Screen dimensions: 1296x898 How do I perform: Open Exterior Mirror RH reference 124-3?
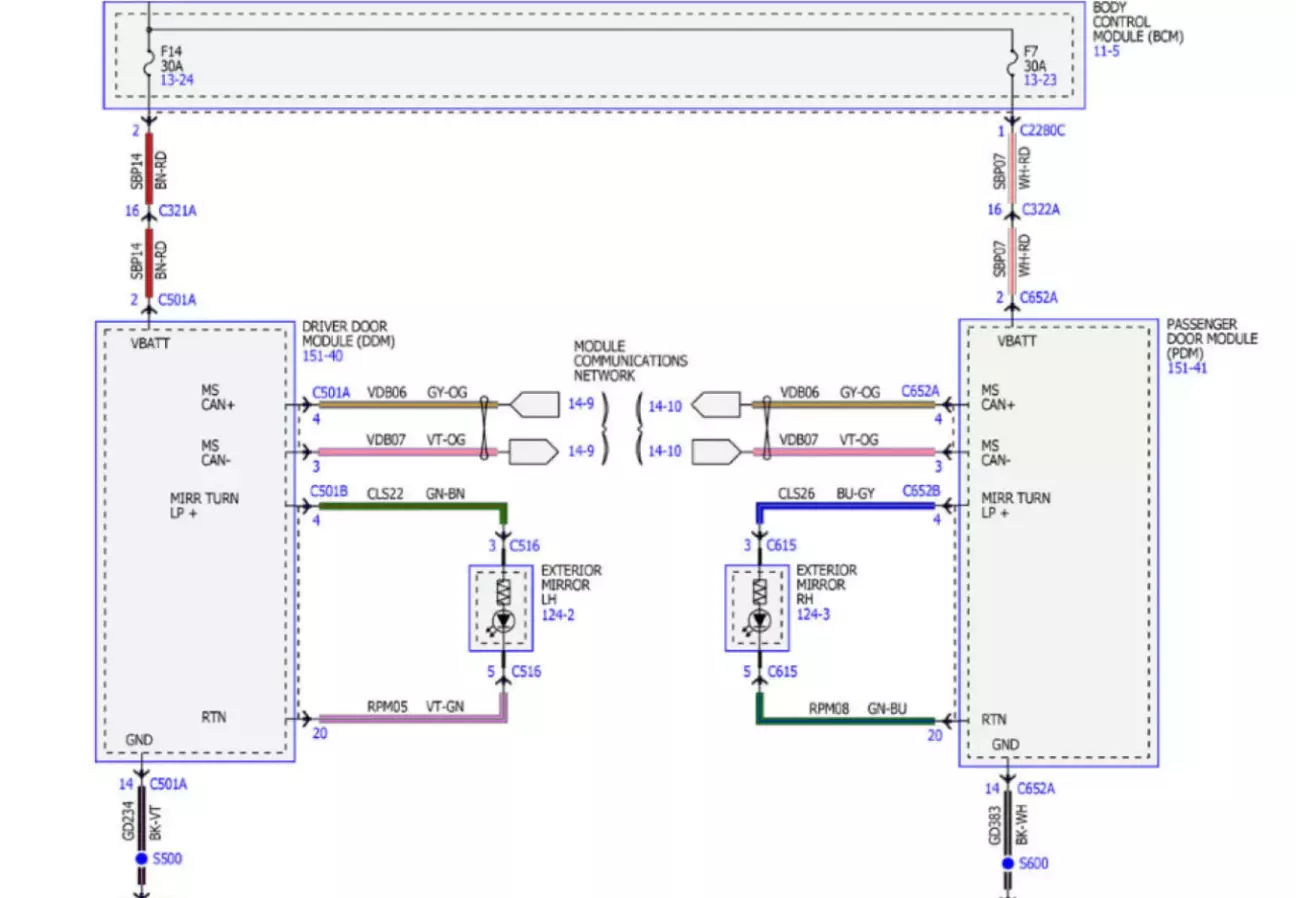point(814,614)
